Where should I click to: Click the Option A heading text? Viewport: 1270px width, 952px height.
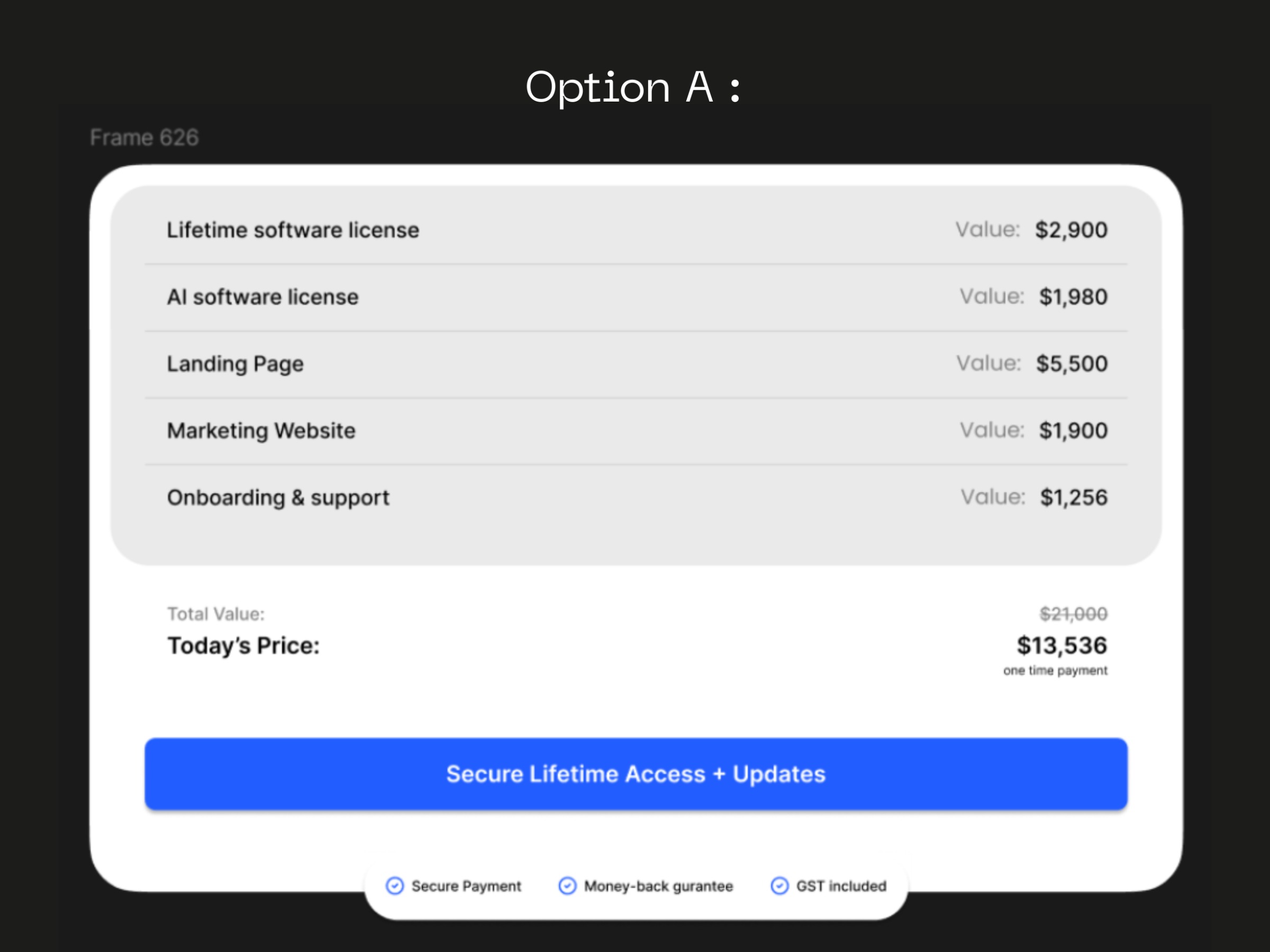point(634,87)
